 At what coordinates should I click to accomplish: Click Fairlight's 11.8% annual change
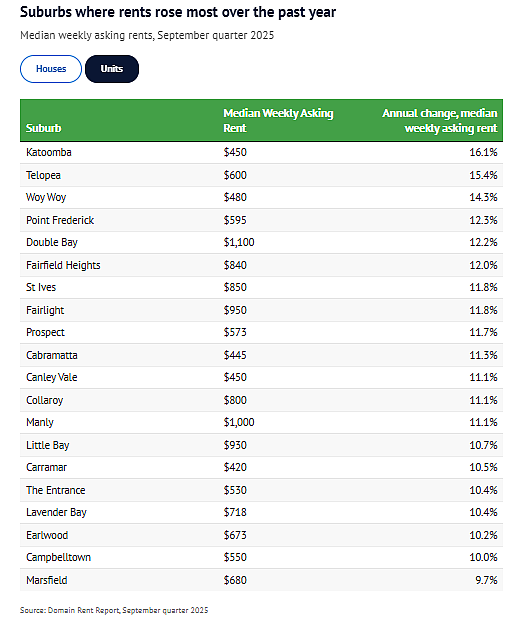[483, 310]
